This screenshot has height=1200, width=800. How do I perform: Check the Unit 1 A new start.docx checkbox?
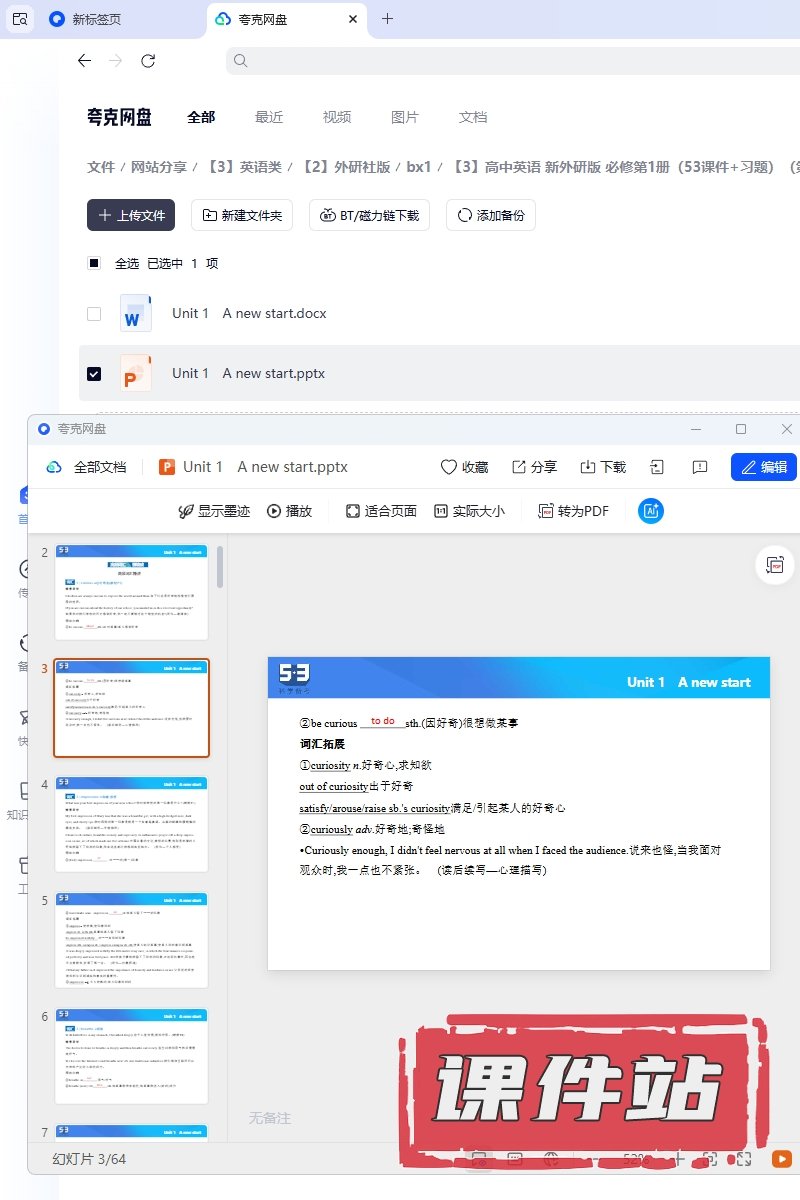coord(94,313)
